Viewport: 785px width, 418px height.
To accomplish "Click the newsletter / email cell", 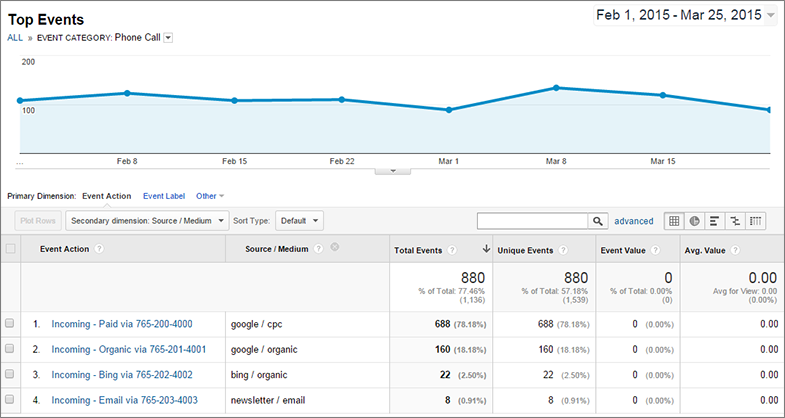I will [x=268, y=400].
